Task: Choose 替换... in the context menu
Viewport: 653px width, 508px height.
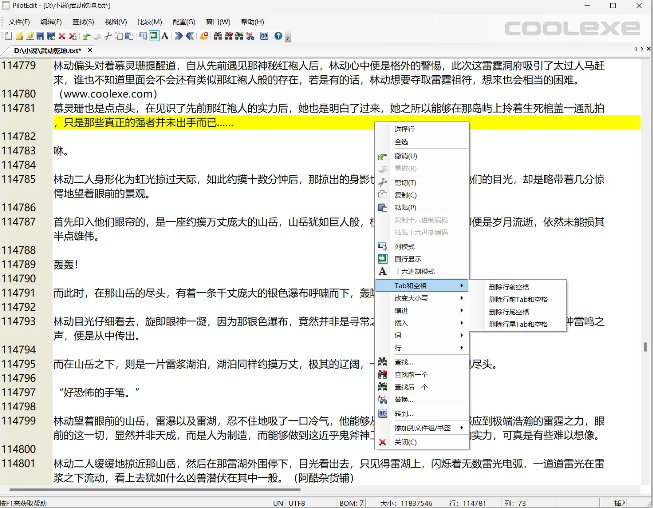Action: [x=422, y=400]
